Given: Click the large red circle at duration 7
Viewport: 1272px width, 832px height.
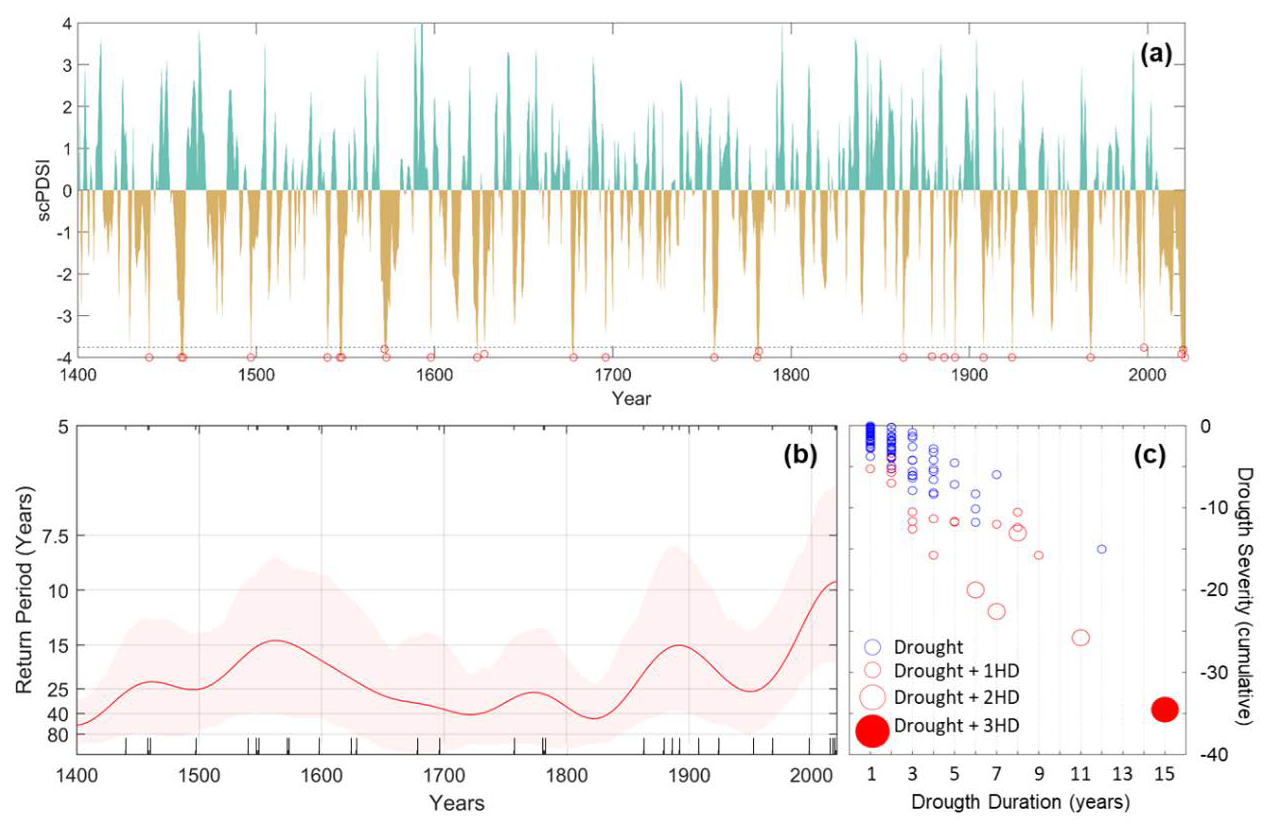Looking at the screenshot, I should [x=996, y=611].
